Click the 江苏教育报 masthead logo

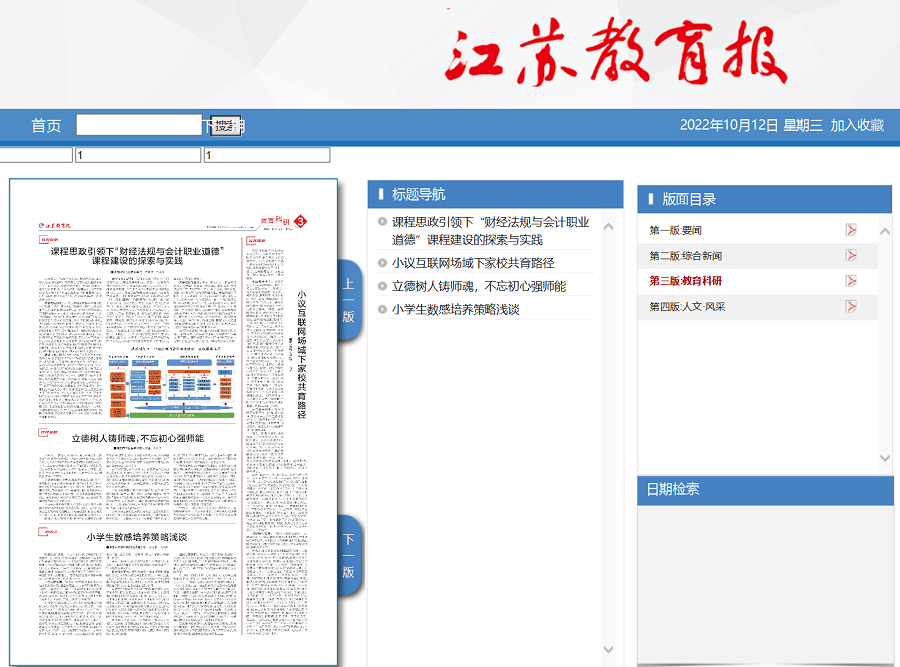[x=615, y=52]
